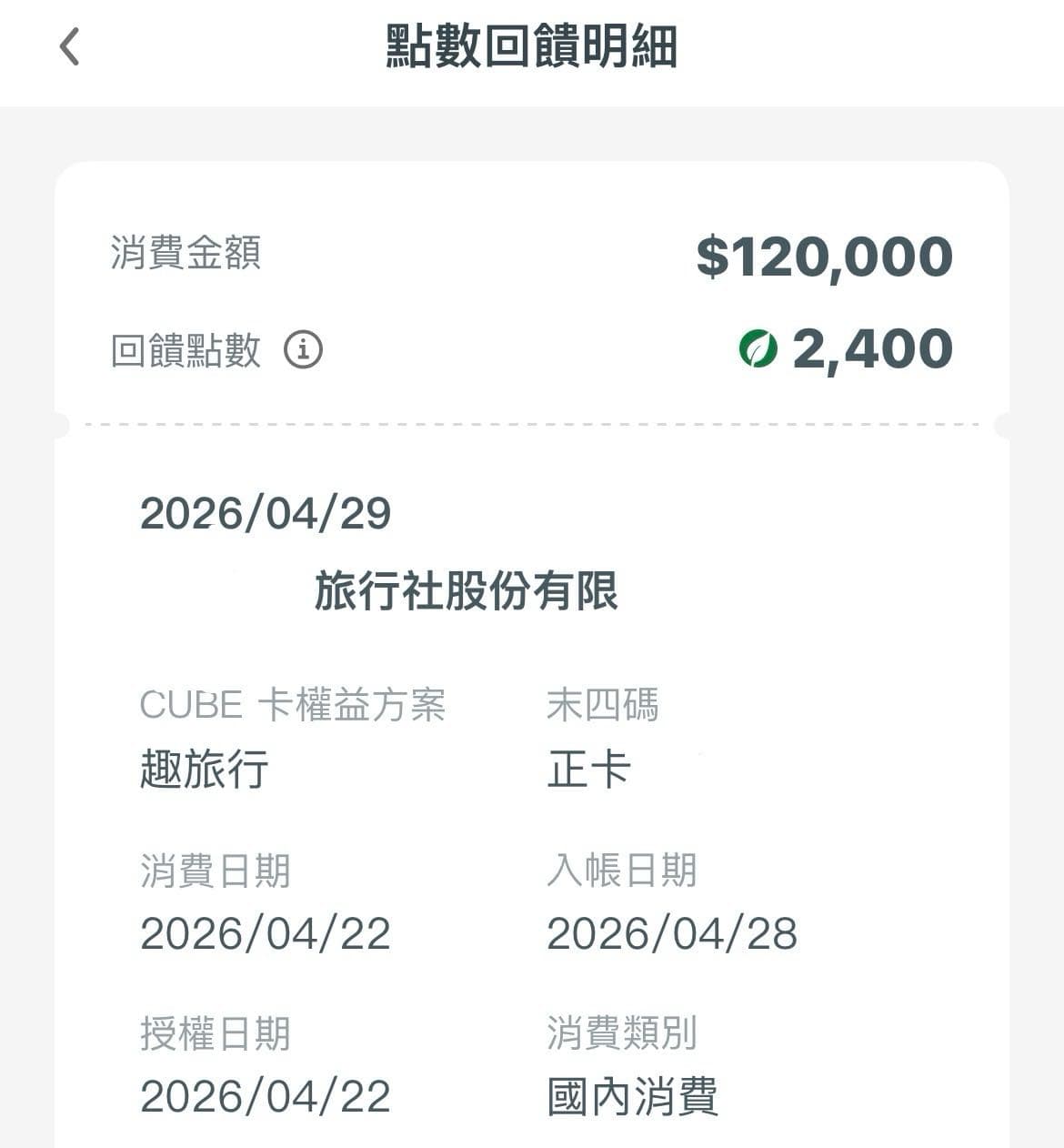Image resolution: width=1064 pixels, height=1148 pixels.
Task: Select the 消費金額 label
Action: click(x=186, y=252)
